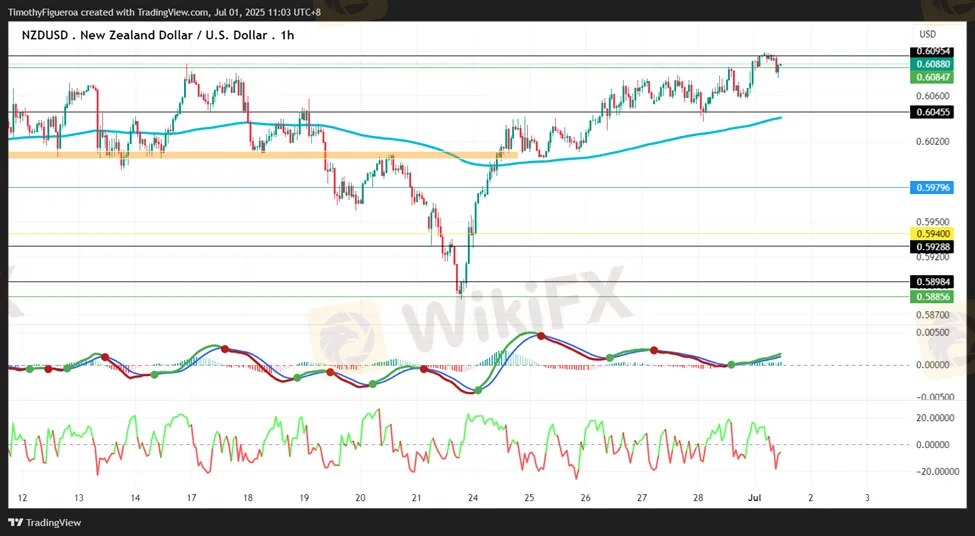Select the 0.59288 price label
Image resolution: width=975 pixels, height=536 pixels.
coord(931,246)
